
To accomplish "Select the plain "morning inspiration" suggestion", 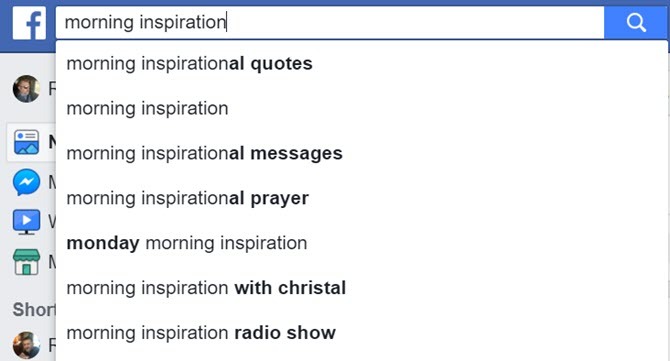I will pos(361,109).
